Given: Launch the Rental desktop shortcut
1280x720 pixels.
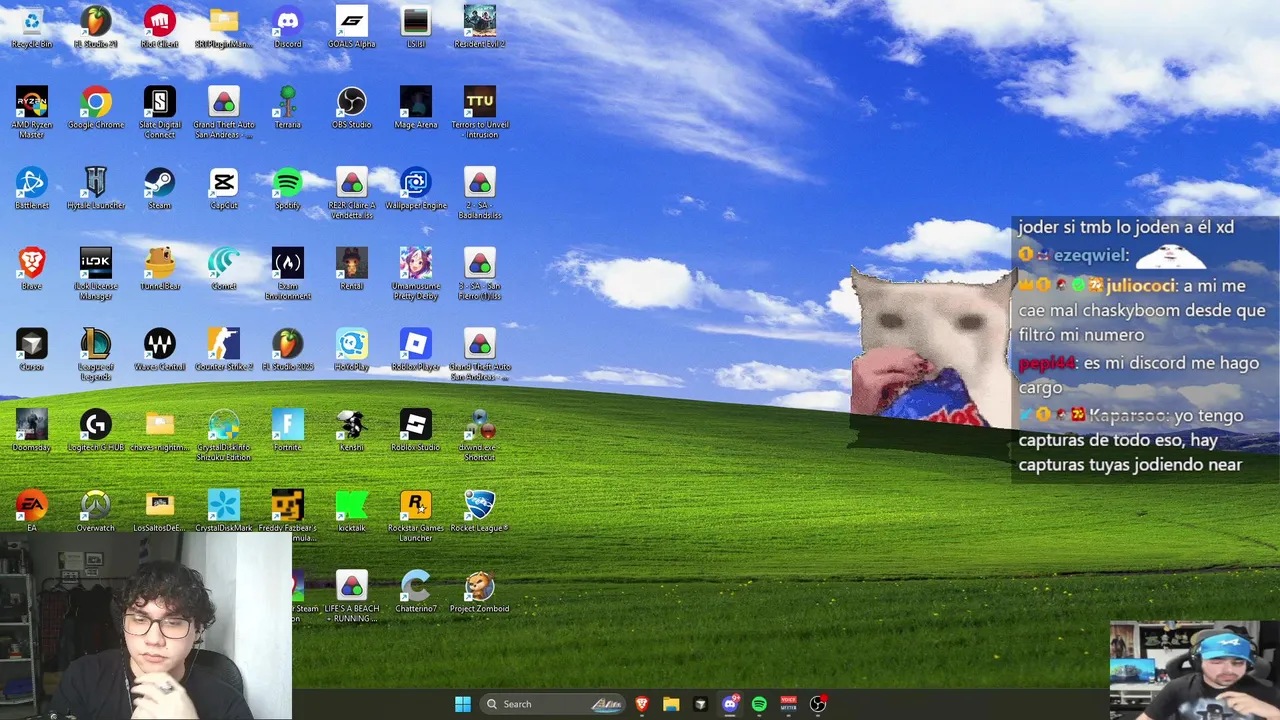Looking at the screenshot, I should click(352, 269).
